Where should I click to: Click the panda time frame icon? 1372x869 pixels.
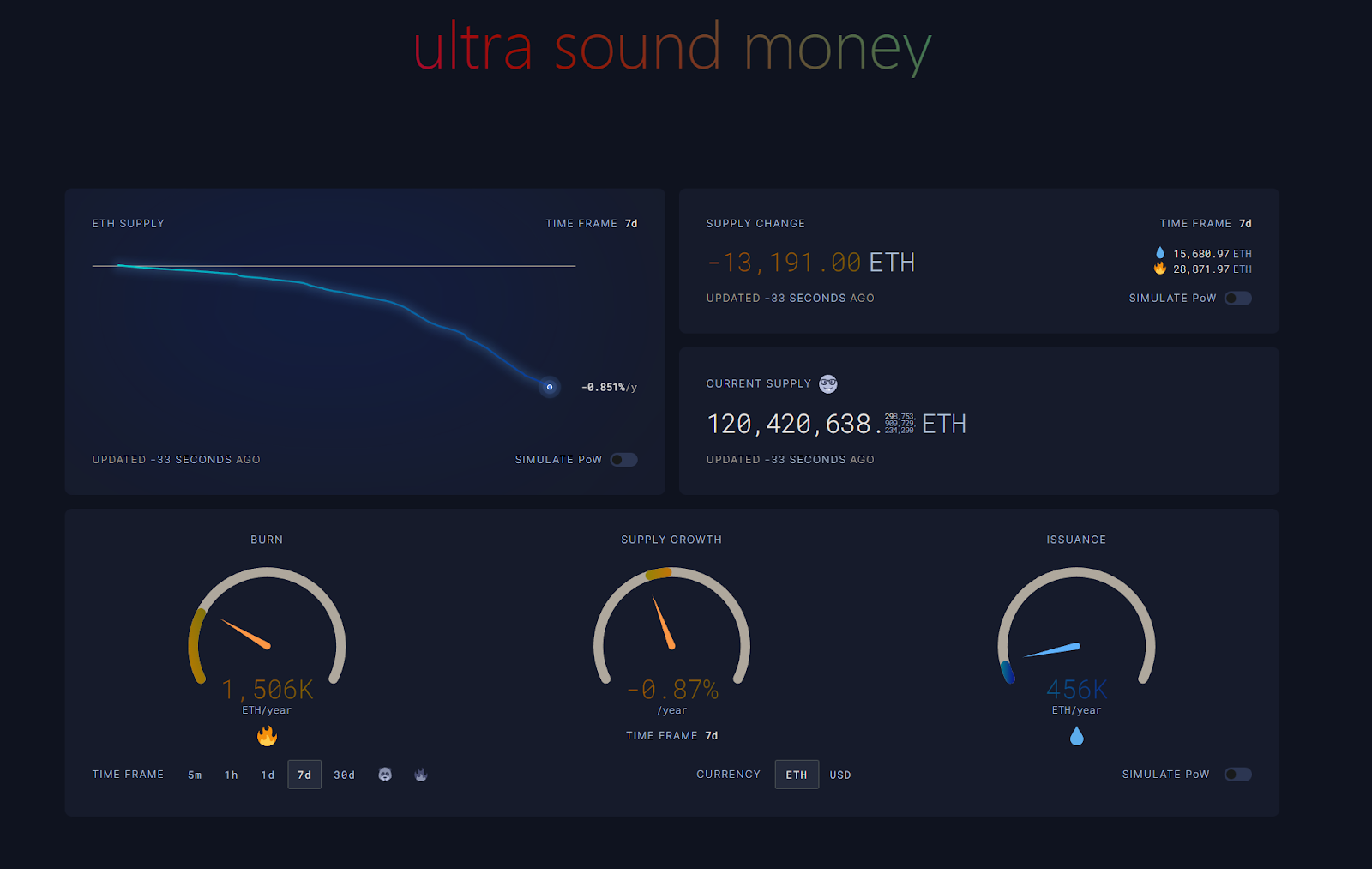pyautogui.click(x=385, y=775)
